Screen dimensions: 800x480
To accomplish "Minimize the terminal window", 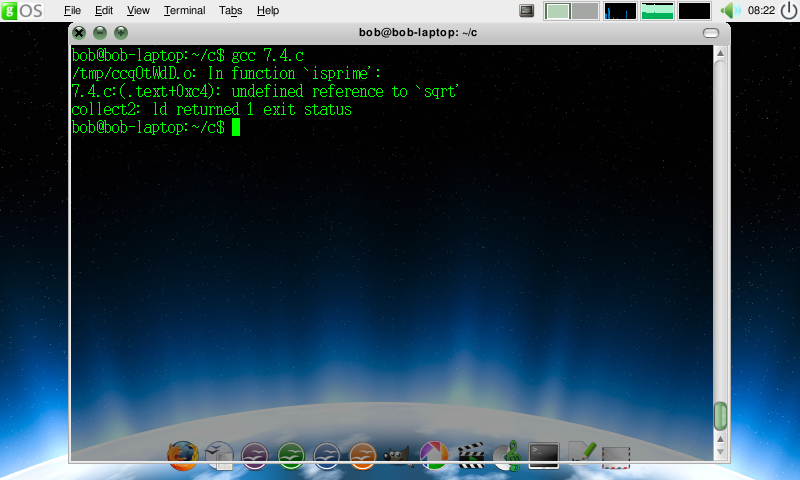I will (x=100, y=33).
